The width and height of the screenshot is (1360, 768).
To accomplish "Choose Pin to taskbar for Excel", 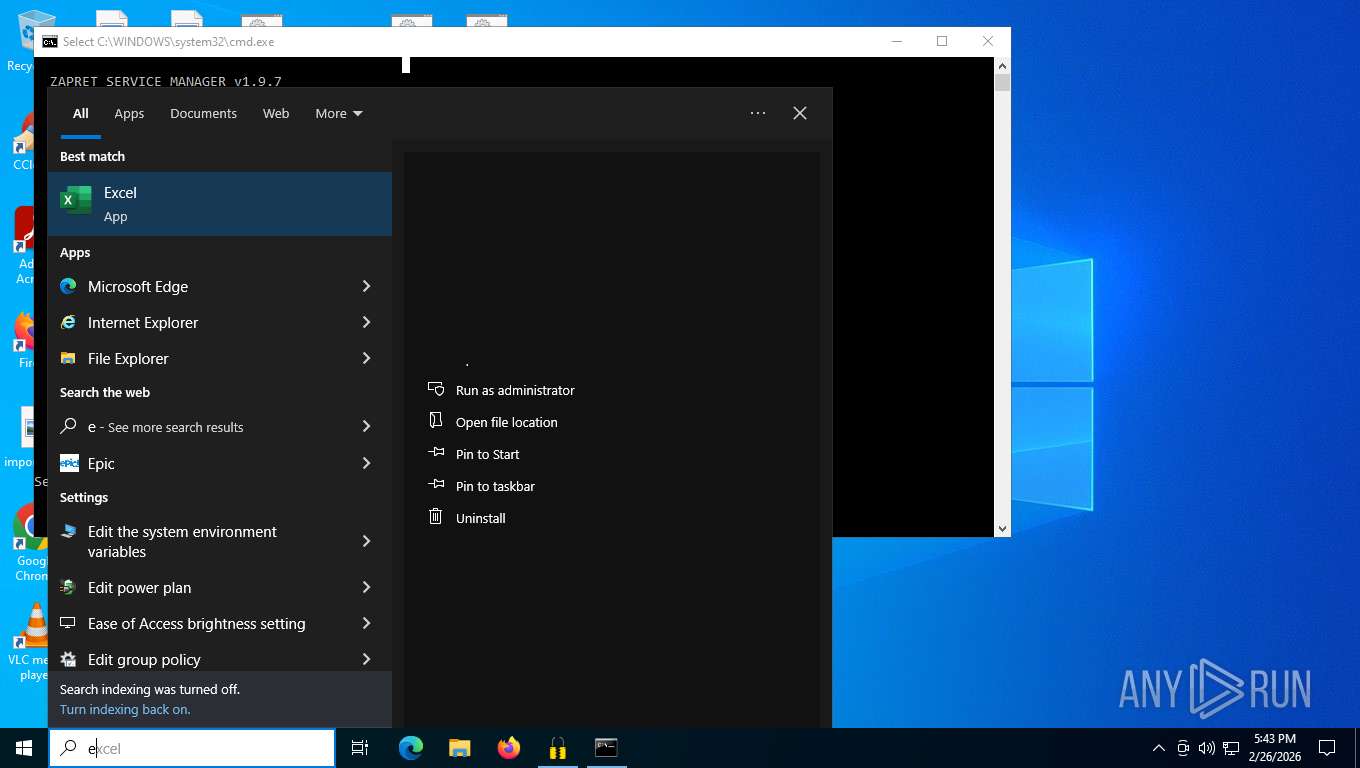I will tap(495, 486).
